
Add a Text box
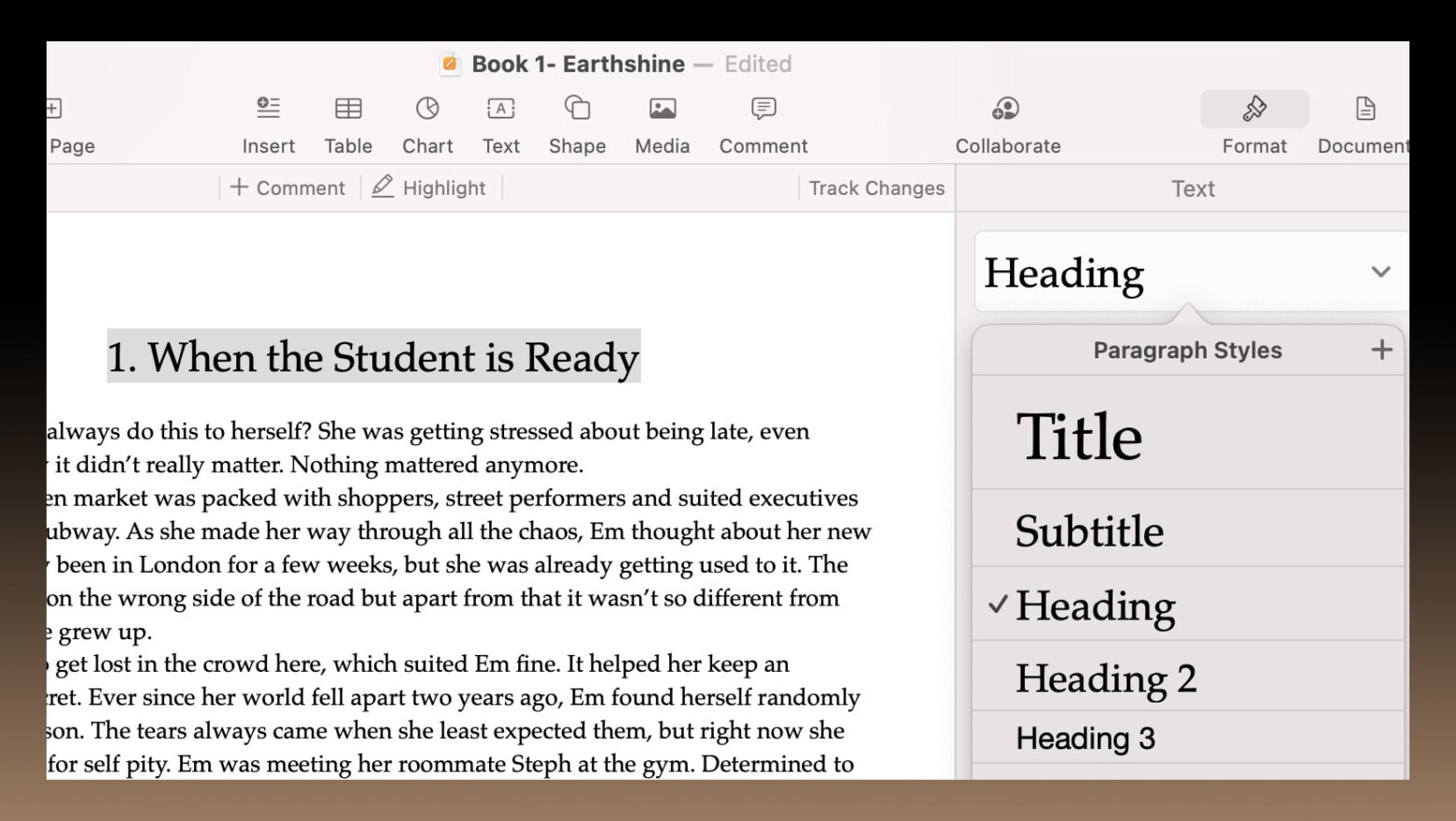tap(501, 123)
